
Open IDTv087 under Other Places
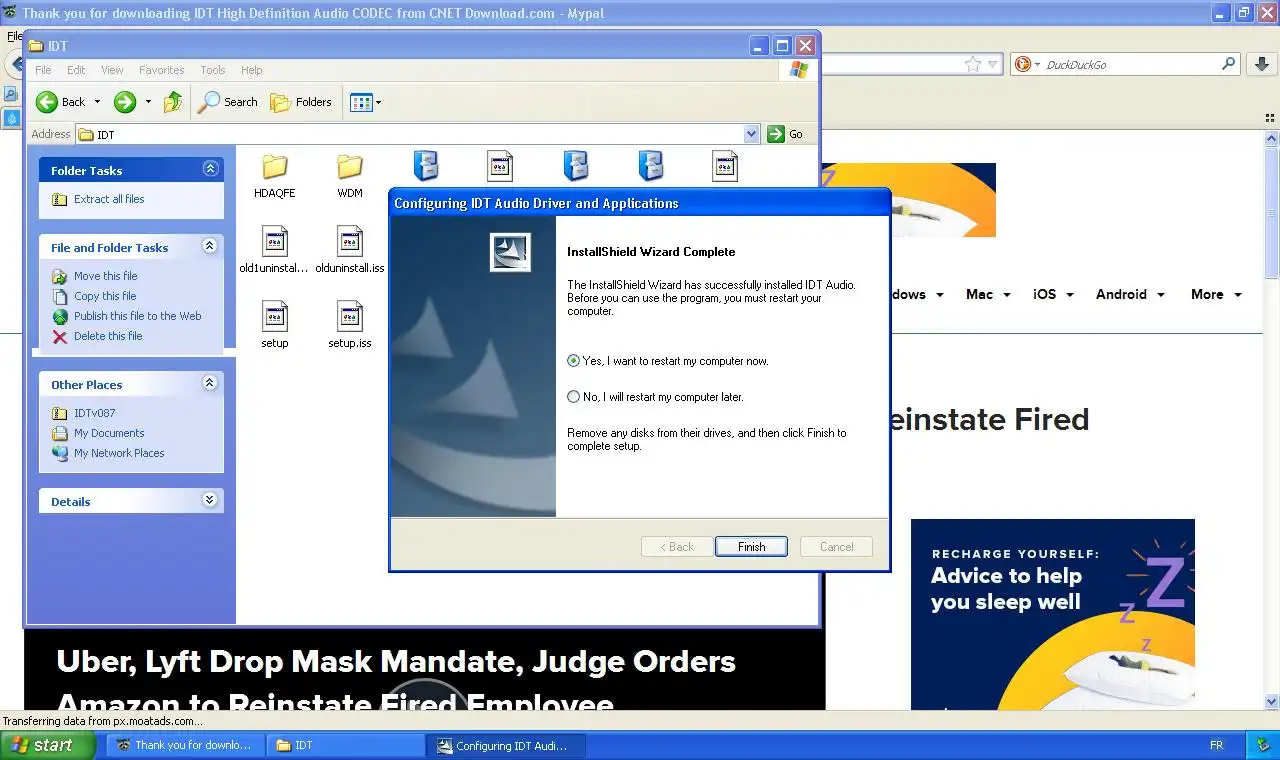coord(94,413)
